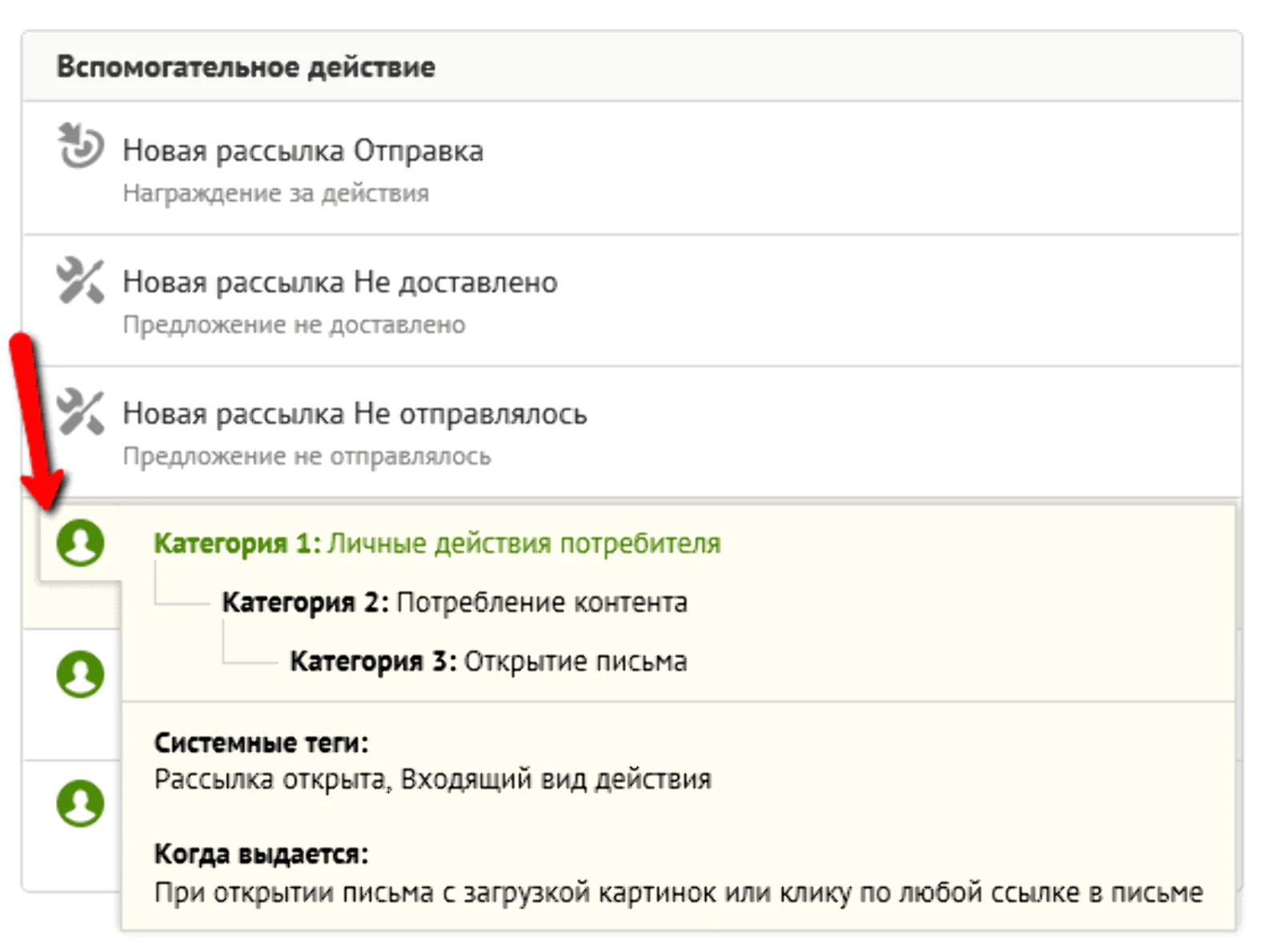Click the green user icon left of Когда выдается
1280x952 pixels.
point(80,802)
